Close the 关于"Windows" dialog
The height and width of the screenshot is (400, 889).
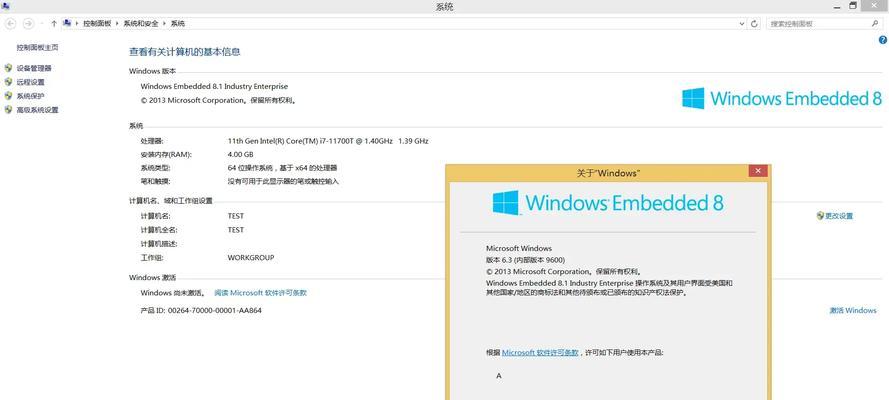[x=758, y=171]
